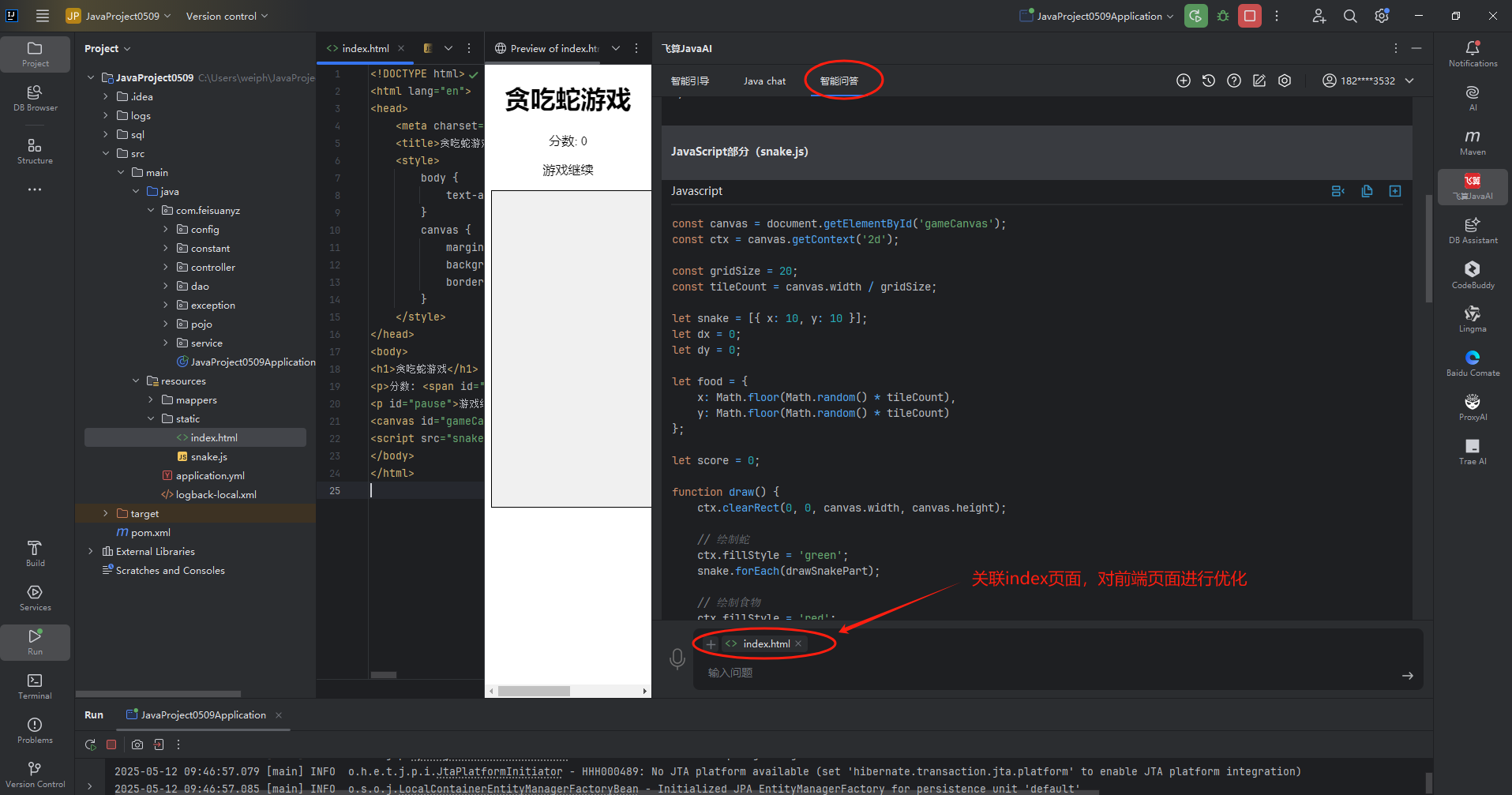Click the microphone voice input icon

tap(677, 658)
